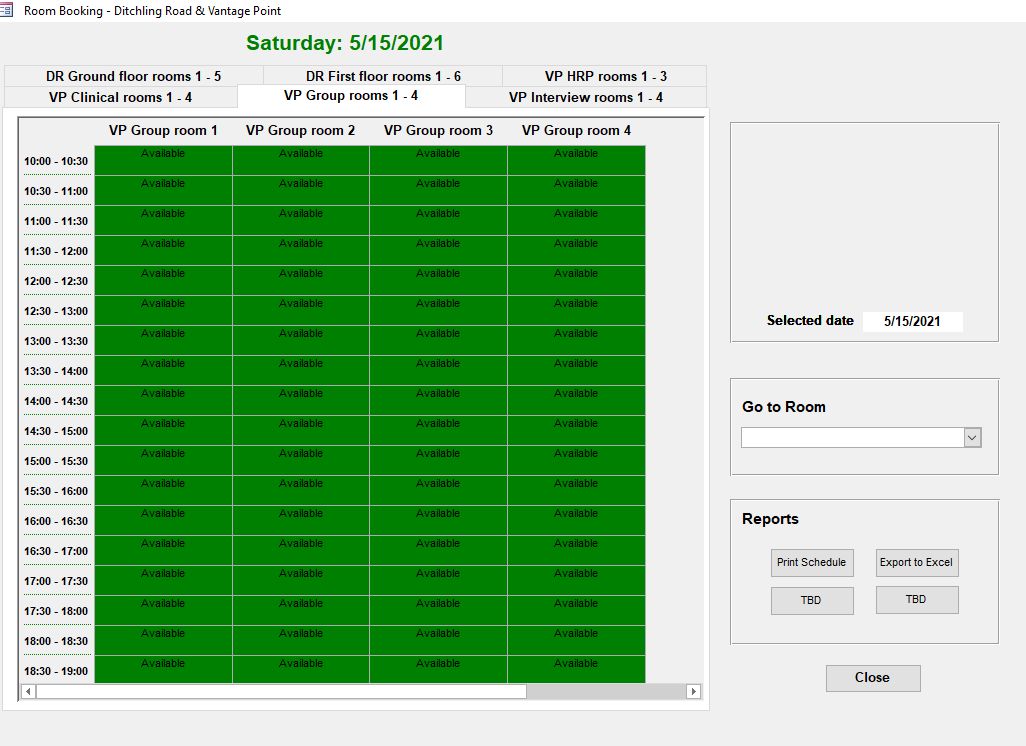Click schedule scrollbar left arrow
The height and width of the screenshot is (746, 1026).
28,691
